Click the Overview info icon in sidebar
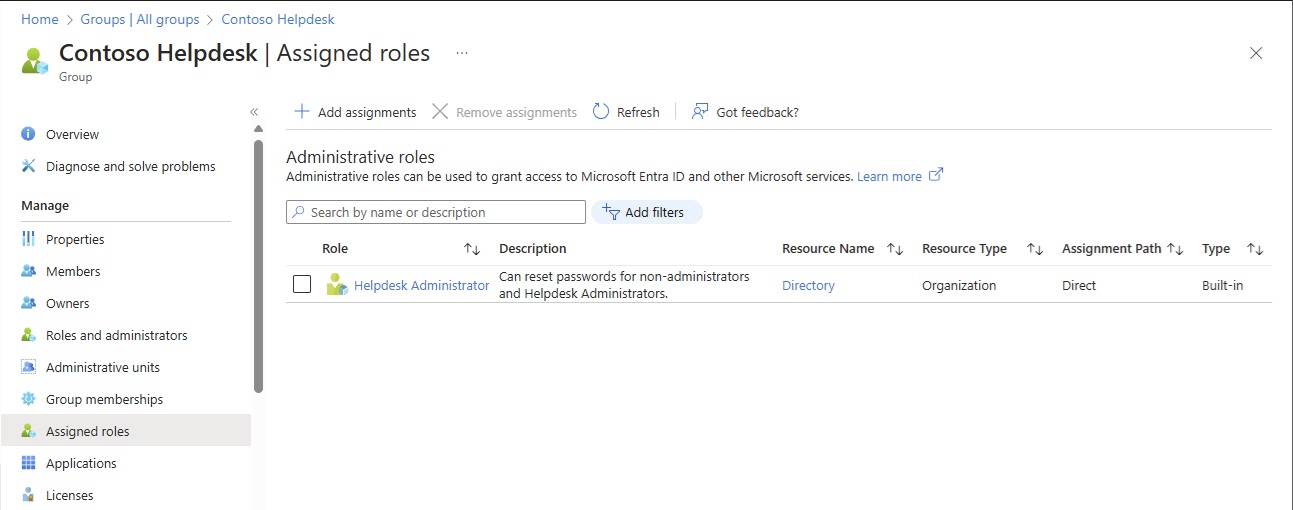 [x=28, y=134]
